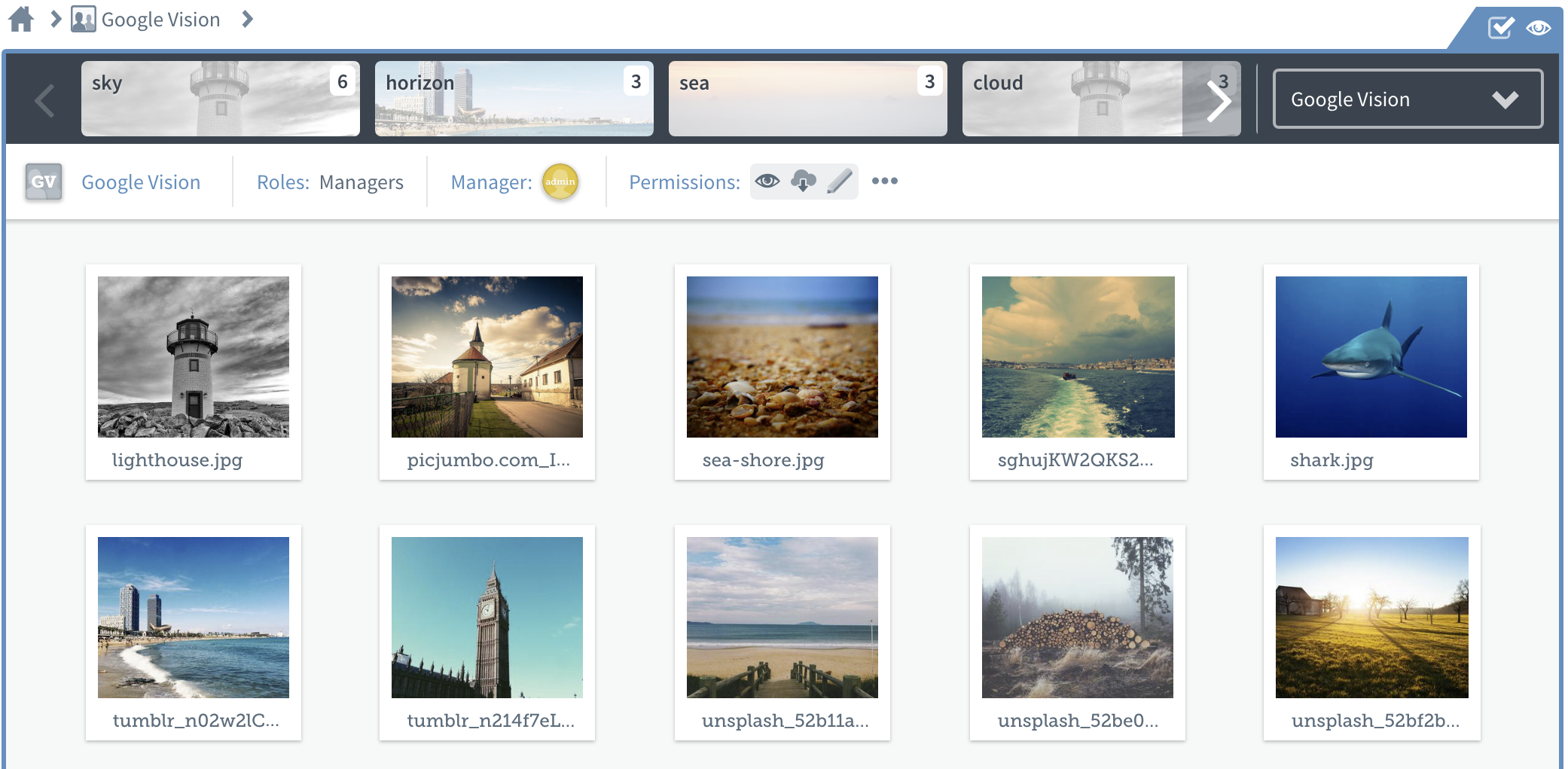Open picjumbo.com church image thumbnail
The width and height of the screenshot is (1568, 769).
(487, 357)
